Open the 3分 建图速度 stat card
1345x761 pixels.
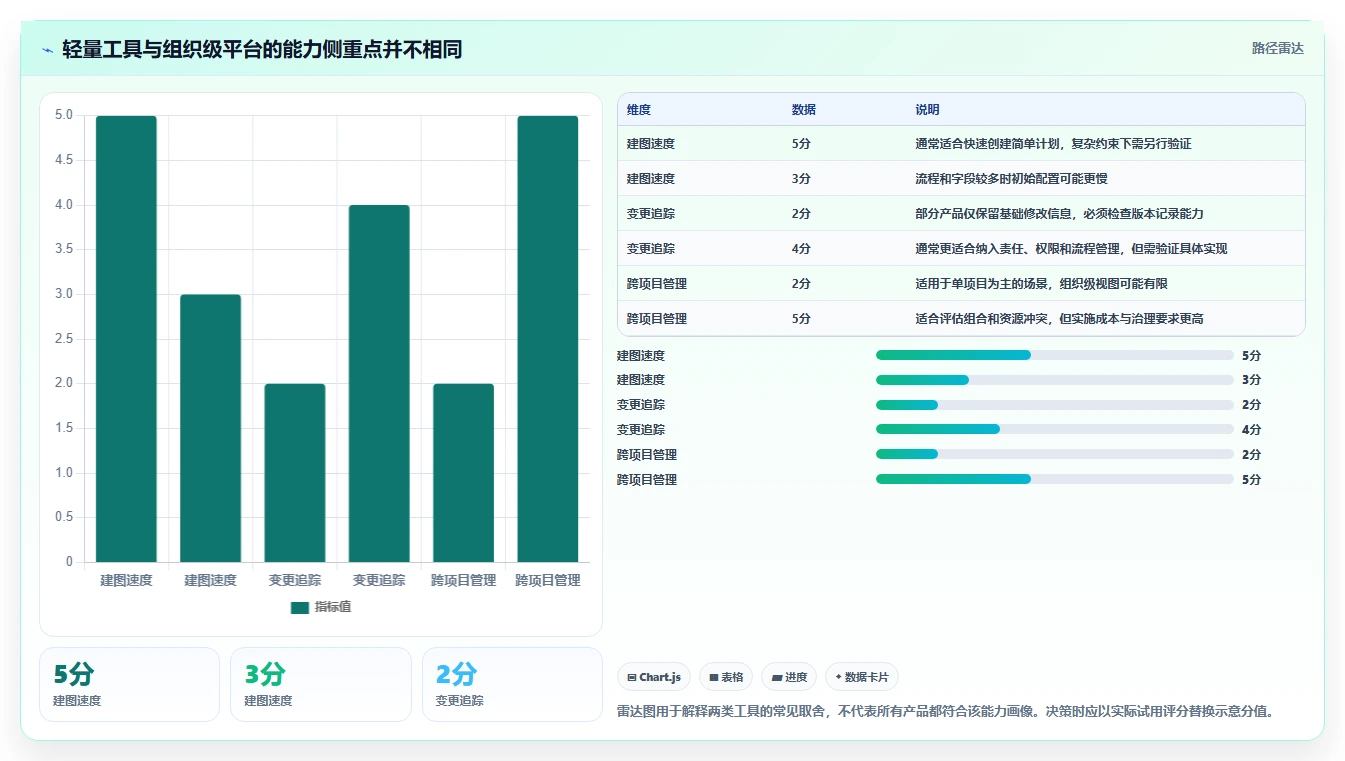[x=321, y=684]
